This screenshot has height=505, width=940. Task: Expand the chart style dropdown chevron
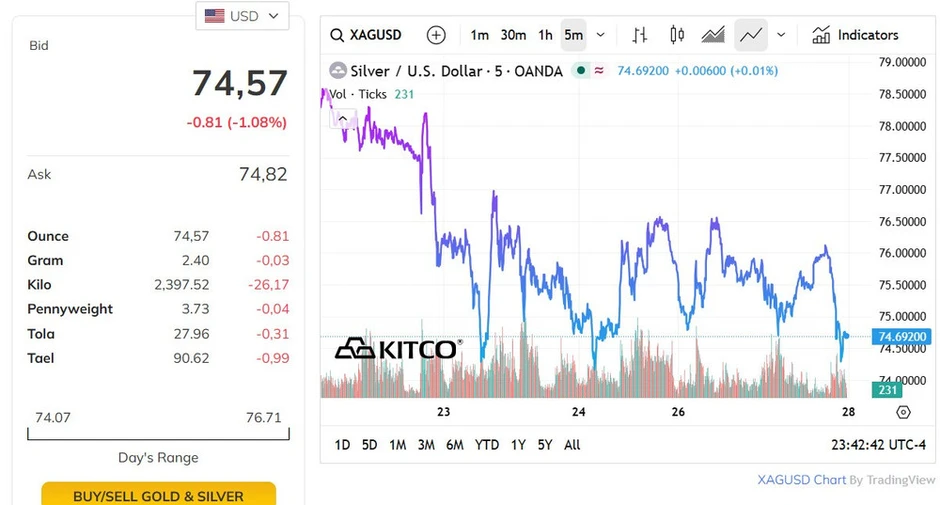point(781,35)
